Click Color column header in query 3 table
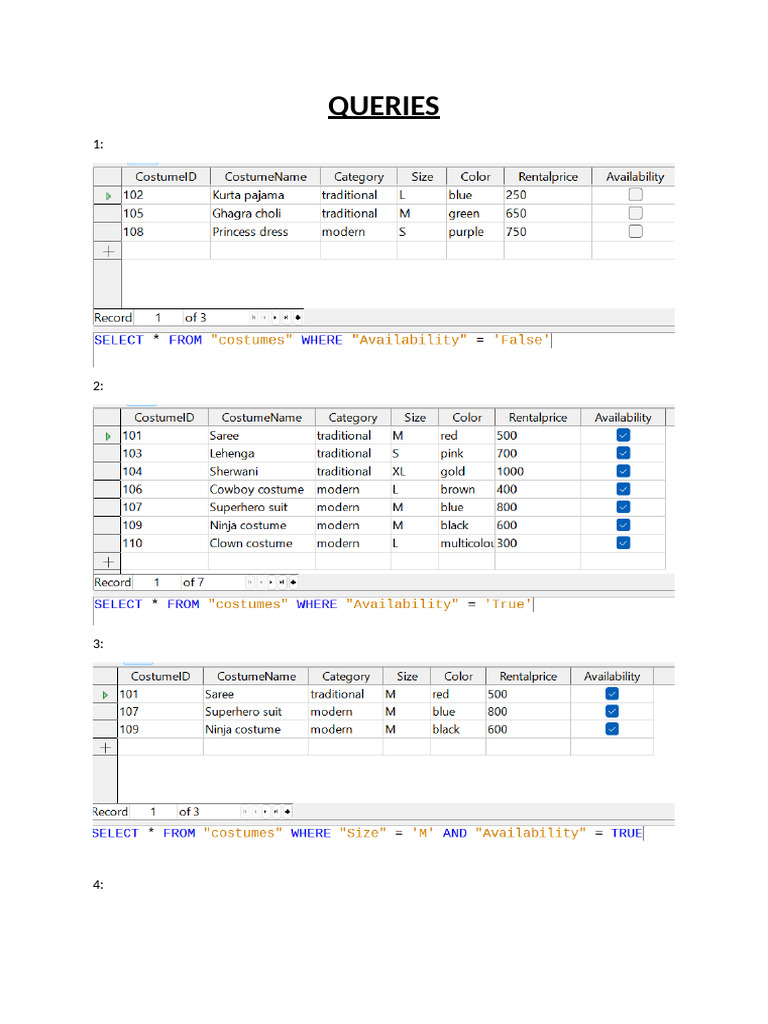 point(458,677)
